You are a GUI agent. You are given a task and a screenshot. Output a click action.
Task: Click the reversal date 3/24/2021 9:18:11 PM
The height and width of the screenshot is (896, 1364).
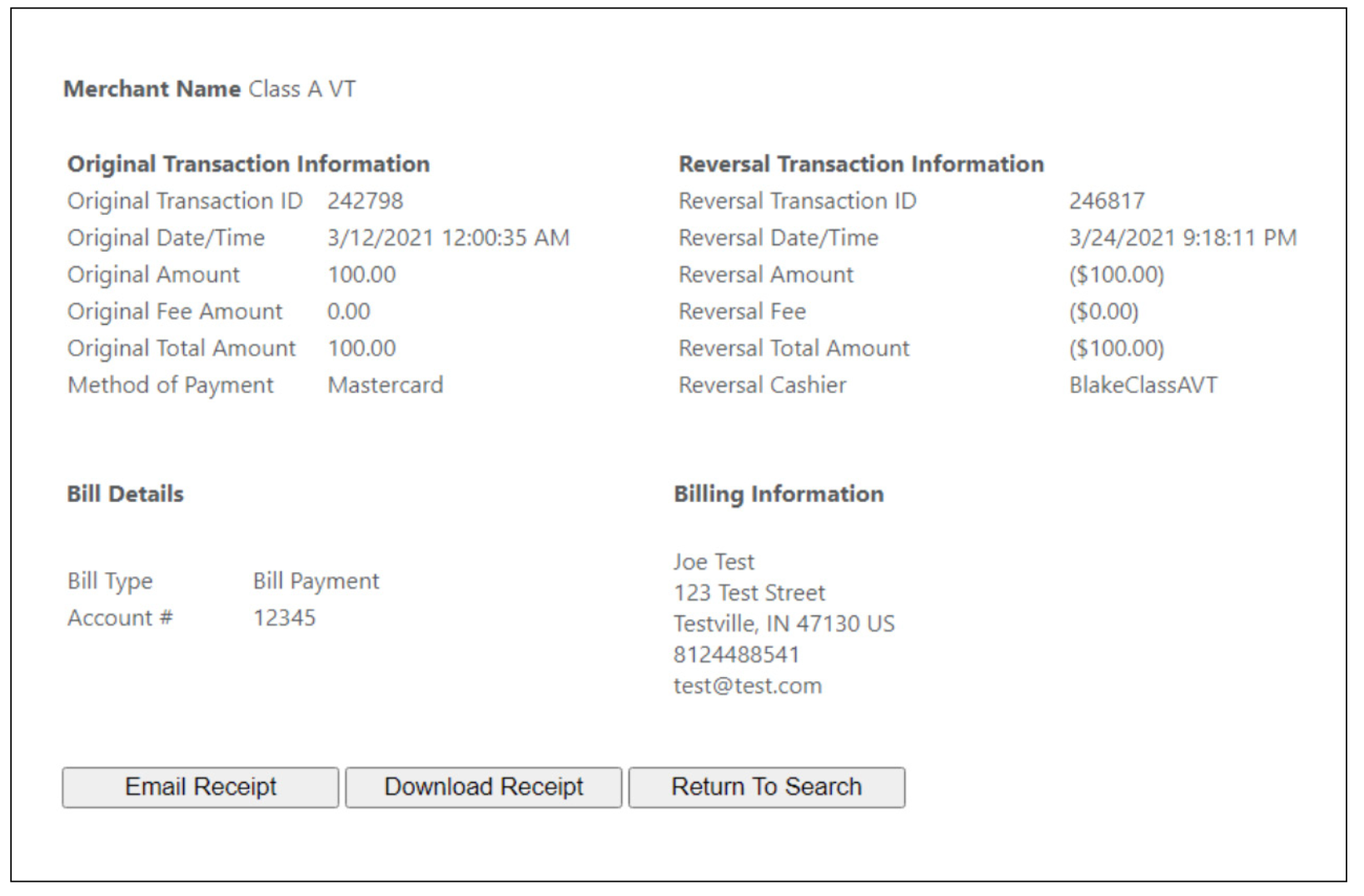coord(1182,238)
